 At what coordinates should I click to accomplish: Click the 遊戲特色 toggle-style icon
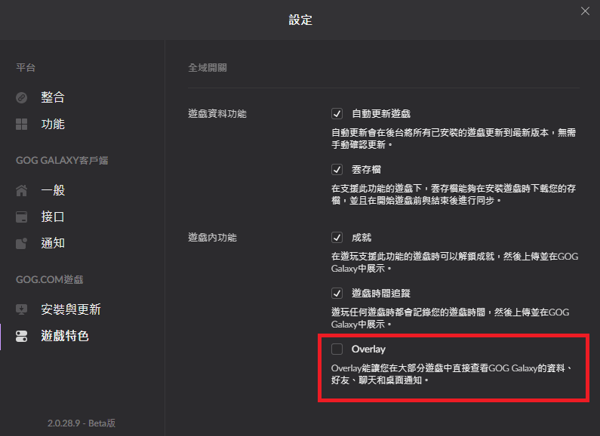click(22, 336)
